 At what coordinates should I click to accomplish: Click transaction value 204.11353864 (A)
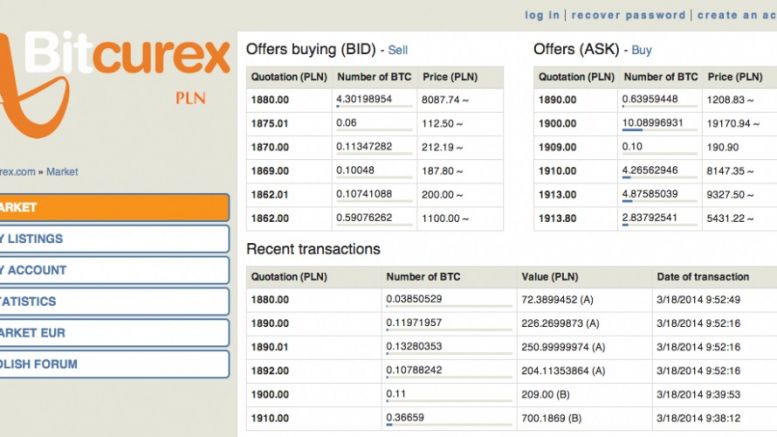point(563,371)
